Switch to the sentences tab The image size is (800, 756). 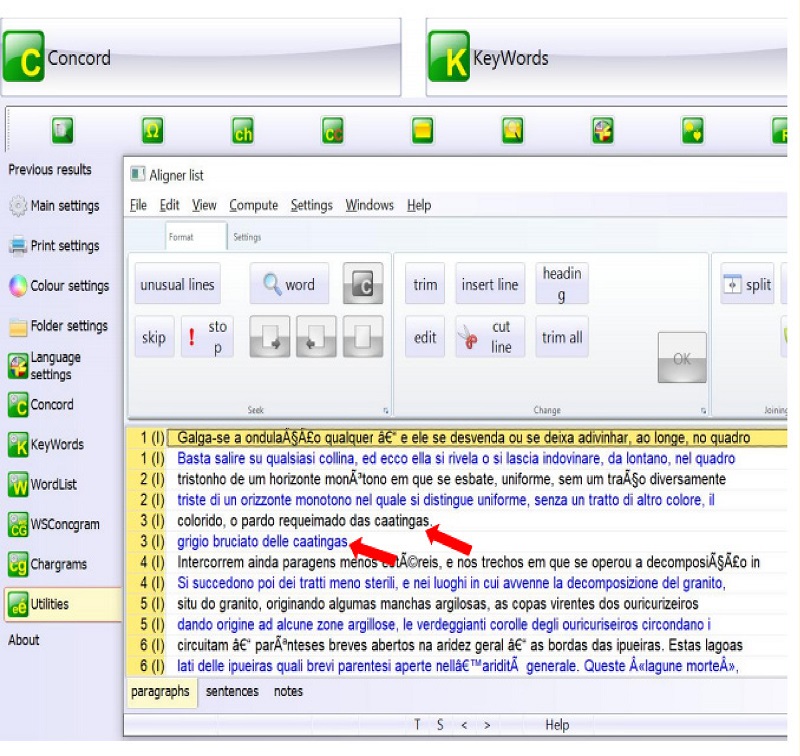(x=232, y=691)
